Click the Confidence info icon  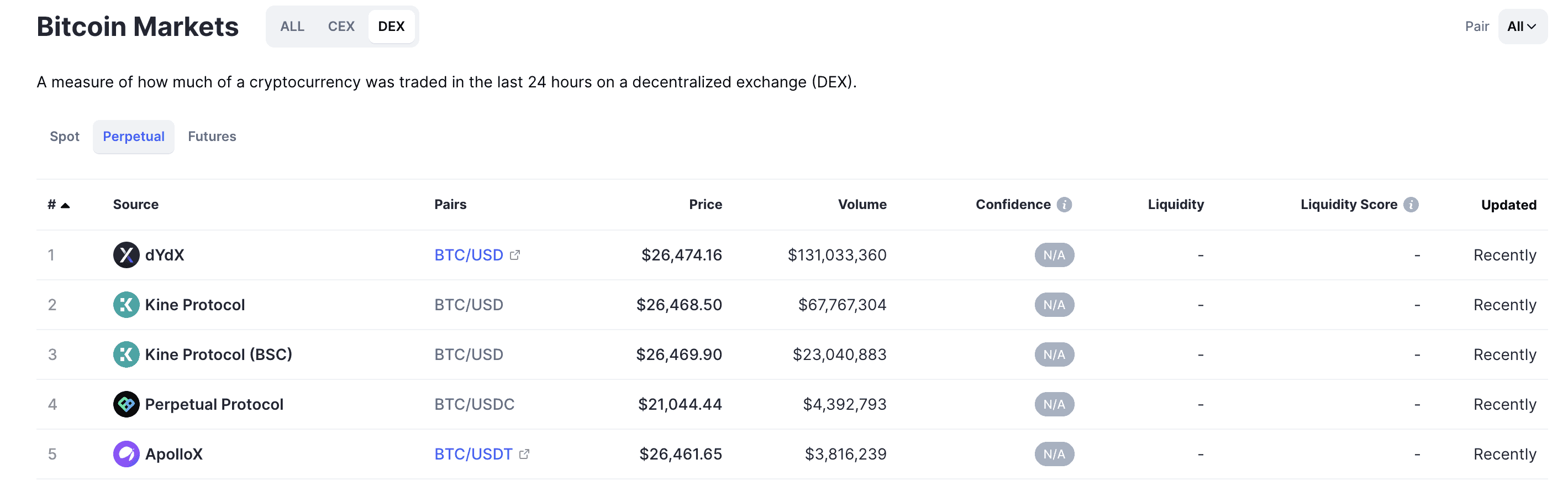click(x=1064, y=205)
